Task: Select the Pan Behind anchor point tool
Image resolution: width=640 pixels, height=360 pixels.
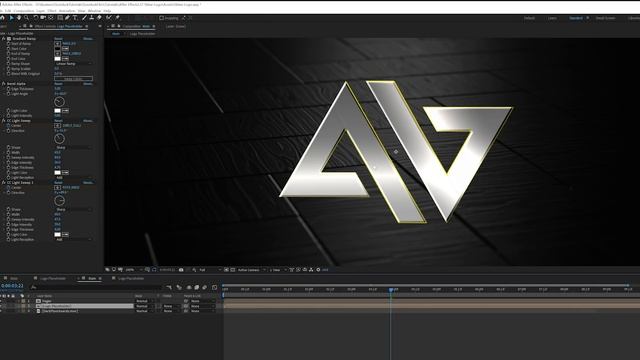Action: 51,18
